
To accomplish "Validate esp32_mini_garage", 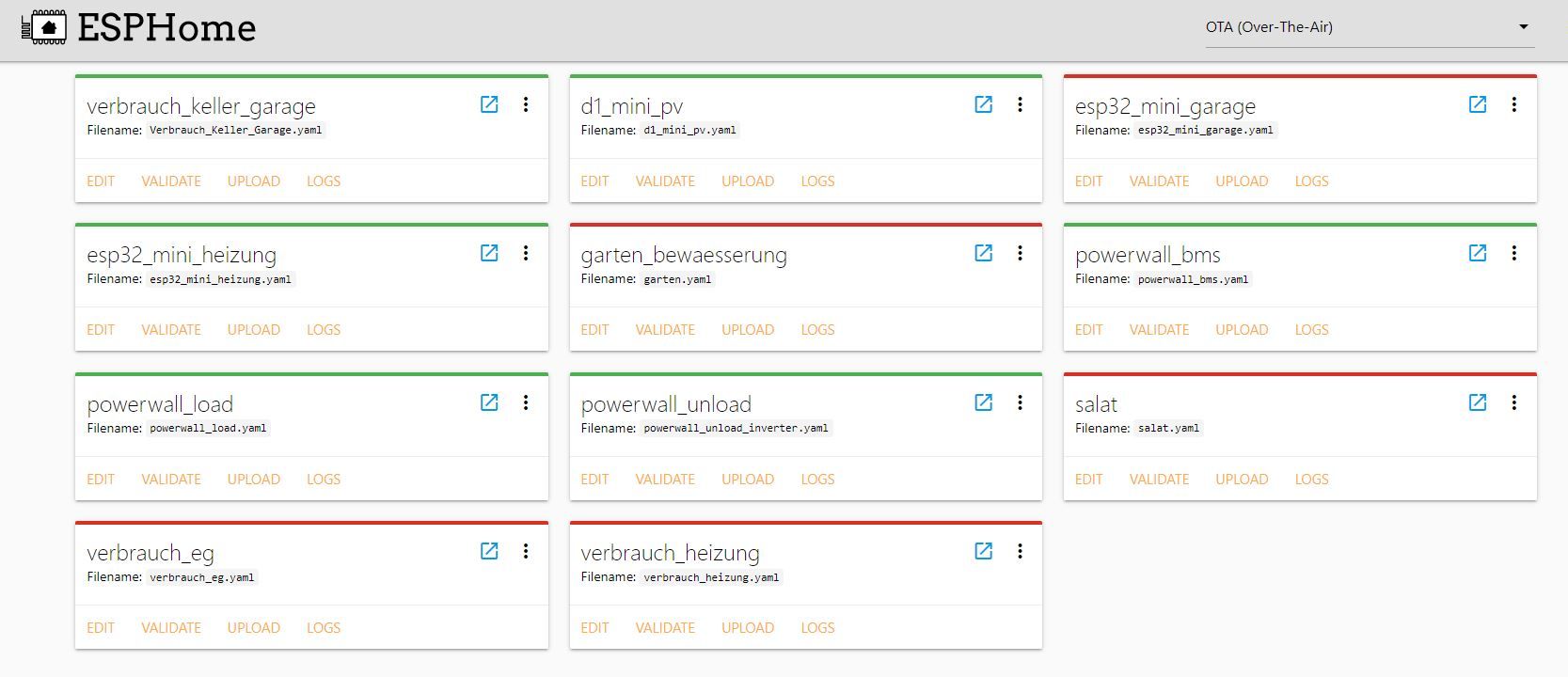I will pos(1159,181).
